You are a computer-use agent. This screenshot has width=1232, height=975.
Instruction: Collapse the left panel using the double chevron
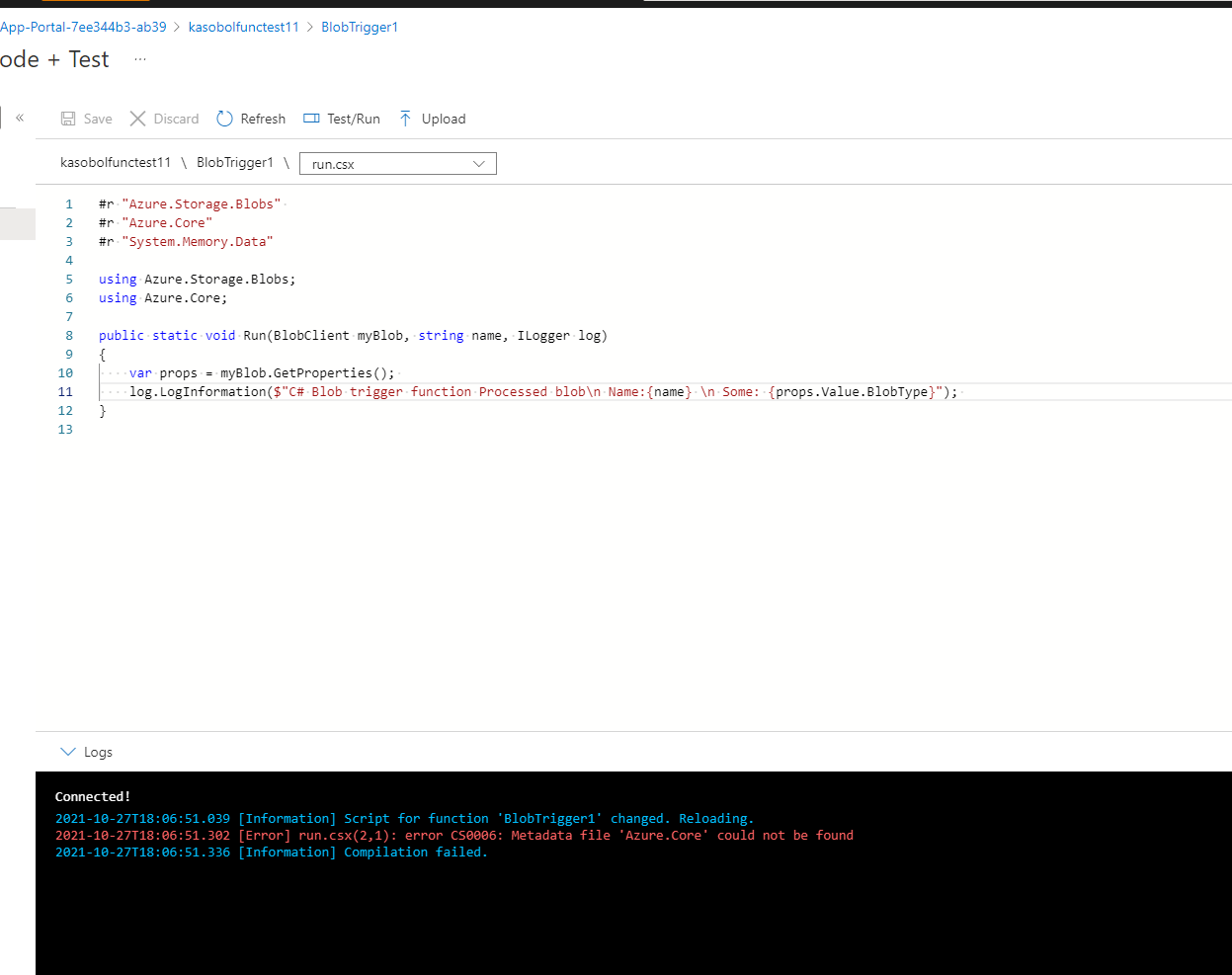[x=20, y=117]
